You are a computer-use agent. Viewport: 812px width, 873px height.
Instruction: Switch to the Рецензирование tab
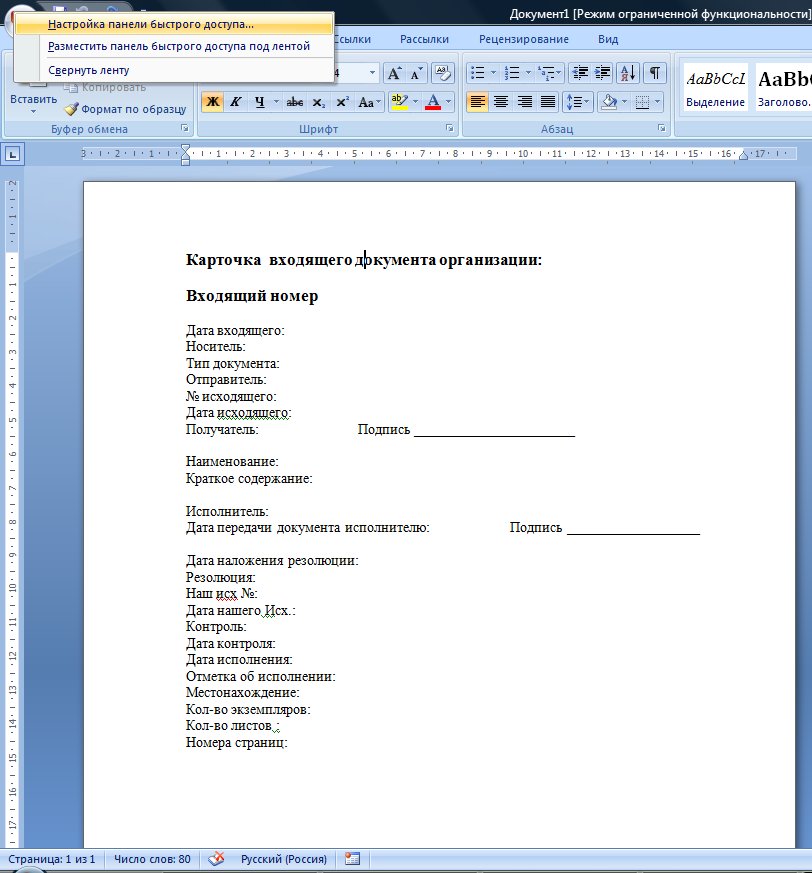[x=524, y=40]
